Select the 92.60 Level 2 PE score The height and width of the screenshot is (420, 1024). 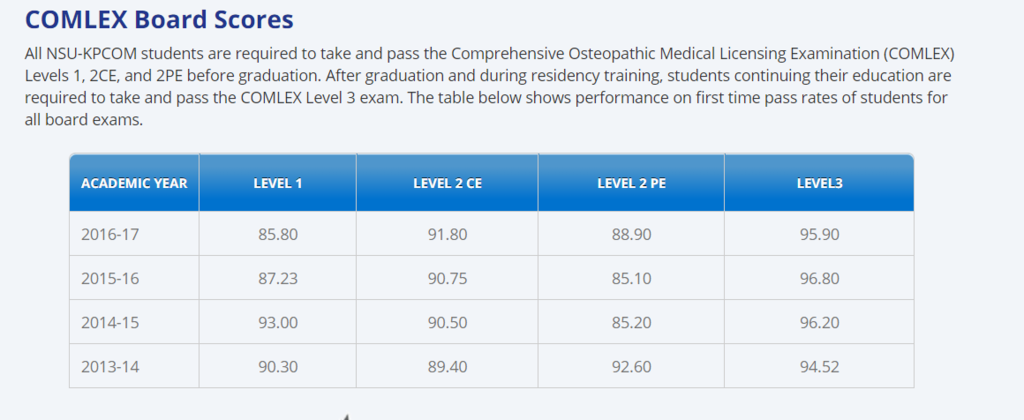pyautogui.click(x=631, y=367)
